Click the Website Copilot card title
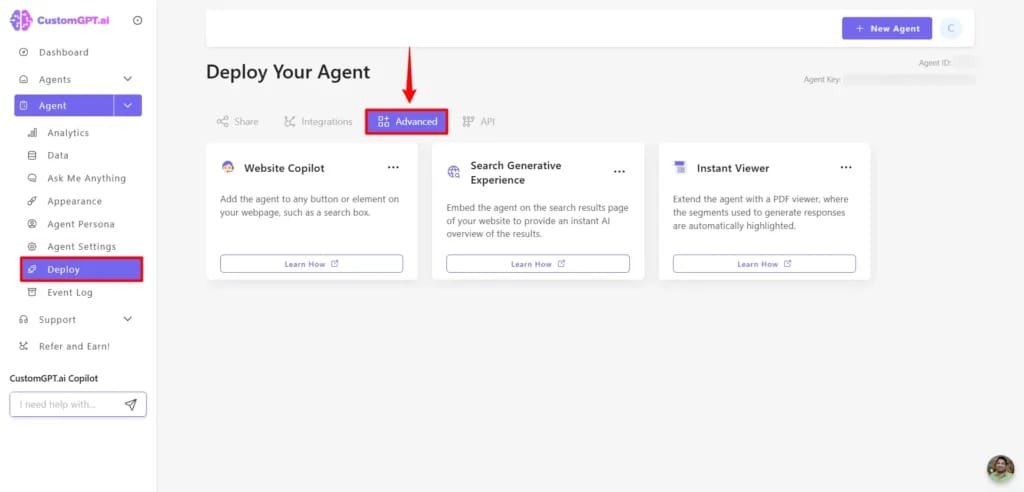Viewport: 1024px width, 492px height. (284, 168)
